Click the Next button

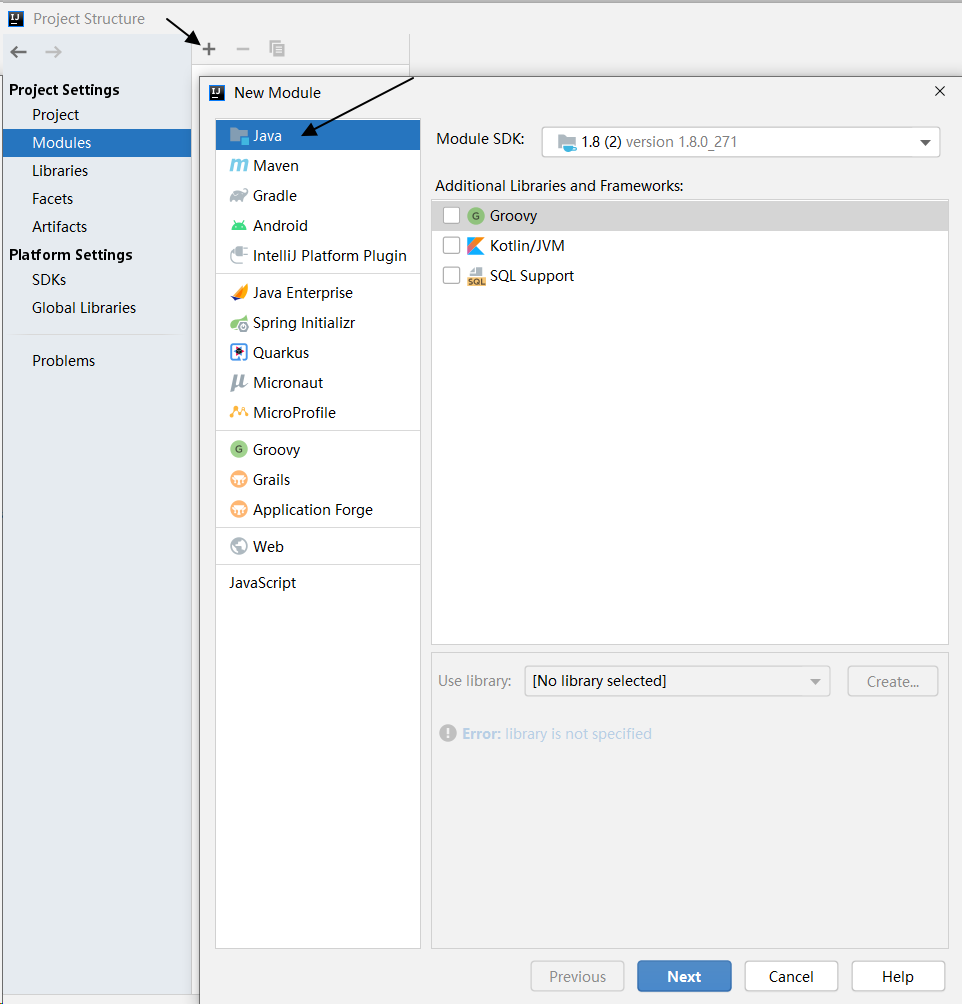click(684, 976)
